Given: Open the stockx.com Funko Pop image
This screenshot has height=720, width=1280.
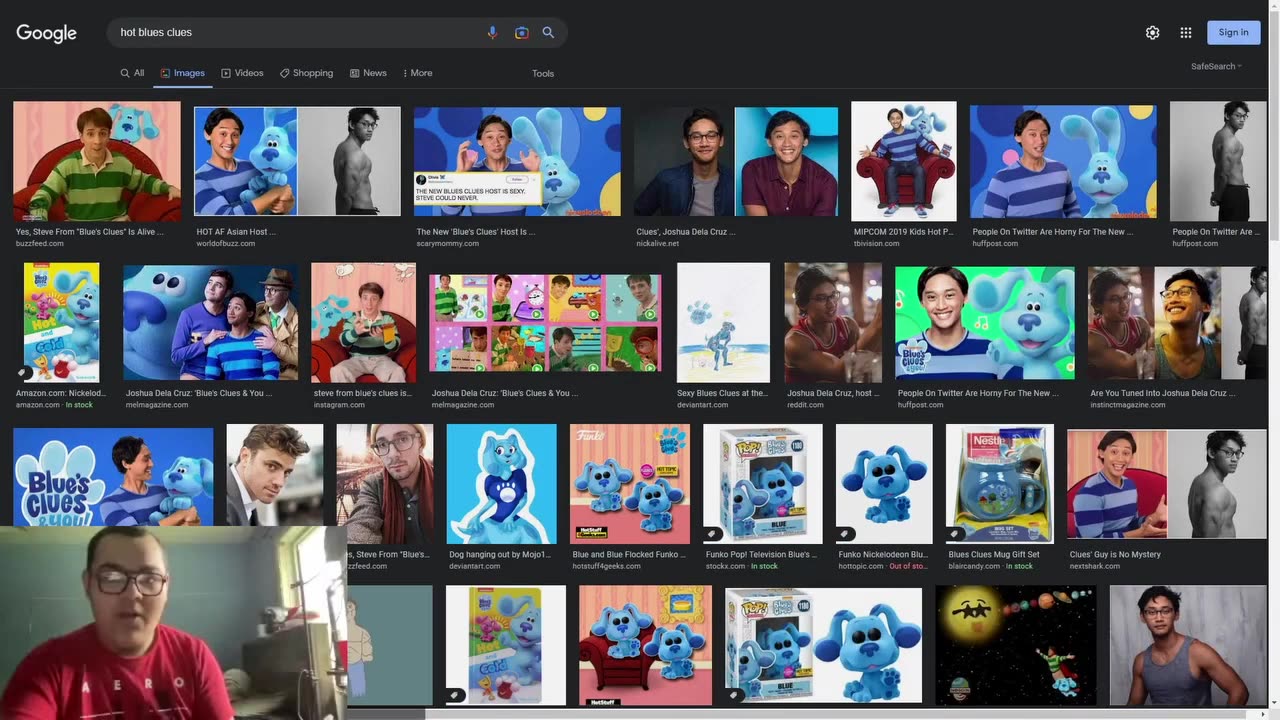Looking at the screenshot, I should pyautogui.click(x=763, y=484).
